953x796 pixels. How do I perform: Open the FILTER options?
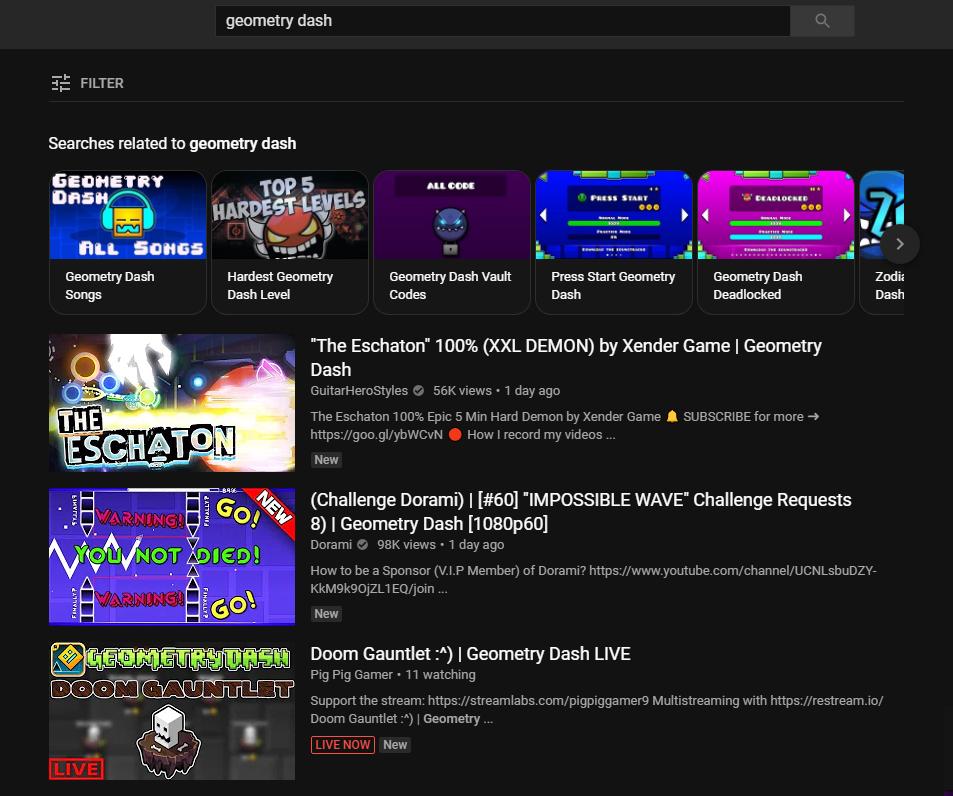(x=88, y=83)
